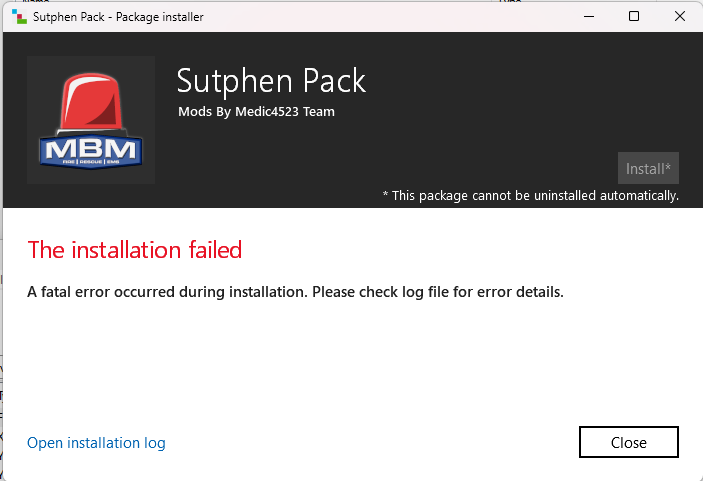Image resolution: width=703 pixels, height=481 pixels.
Task: Click the empty title bar area right of title
Action: (x=400, y=16)
